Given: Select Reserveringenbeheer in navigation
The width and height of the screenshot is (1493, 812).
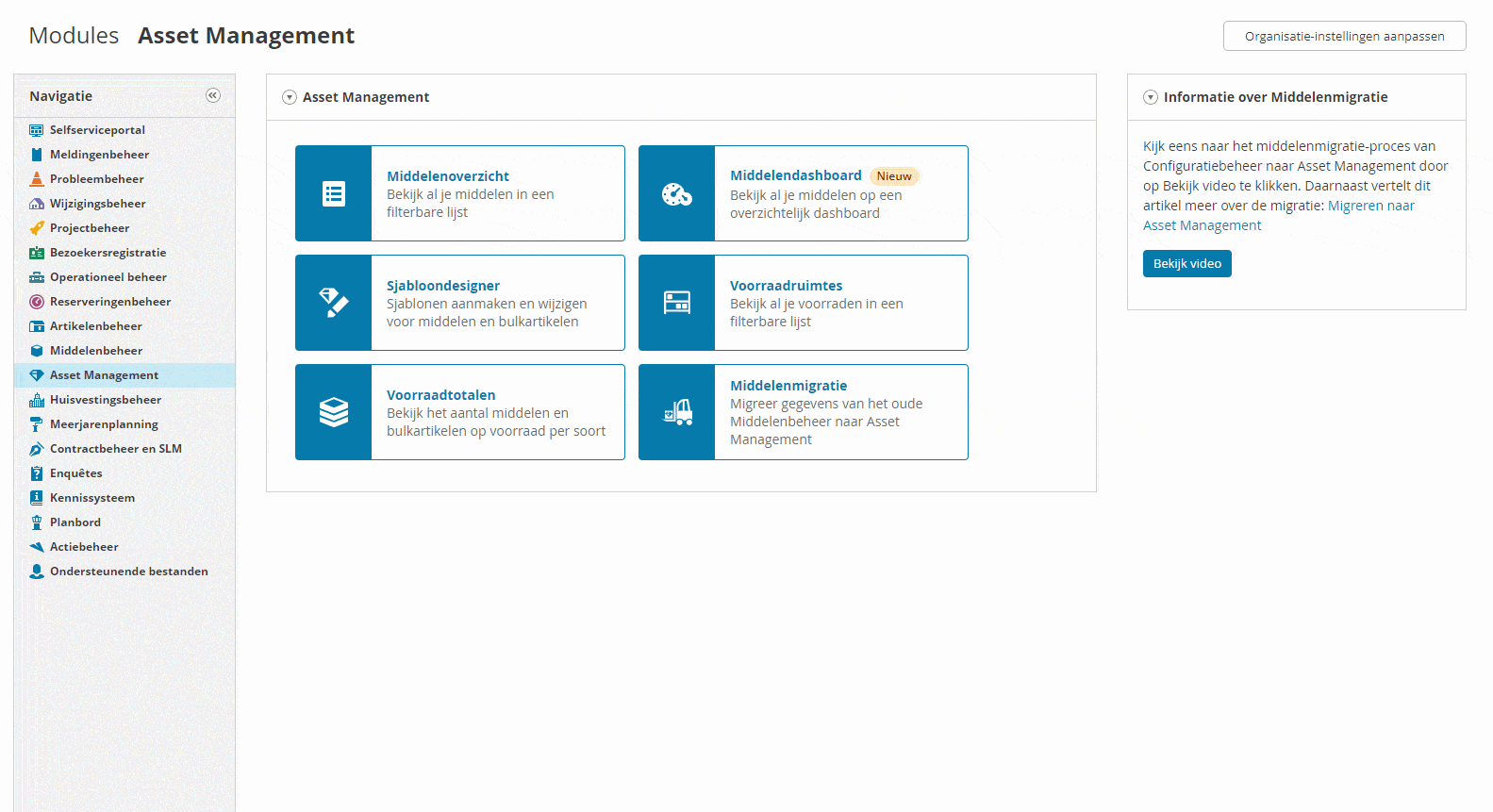Looking at the screenshot, I should pos(110,302).
